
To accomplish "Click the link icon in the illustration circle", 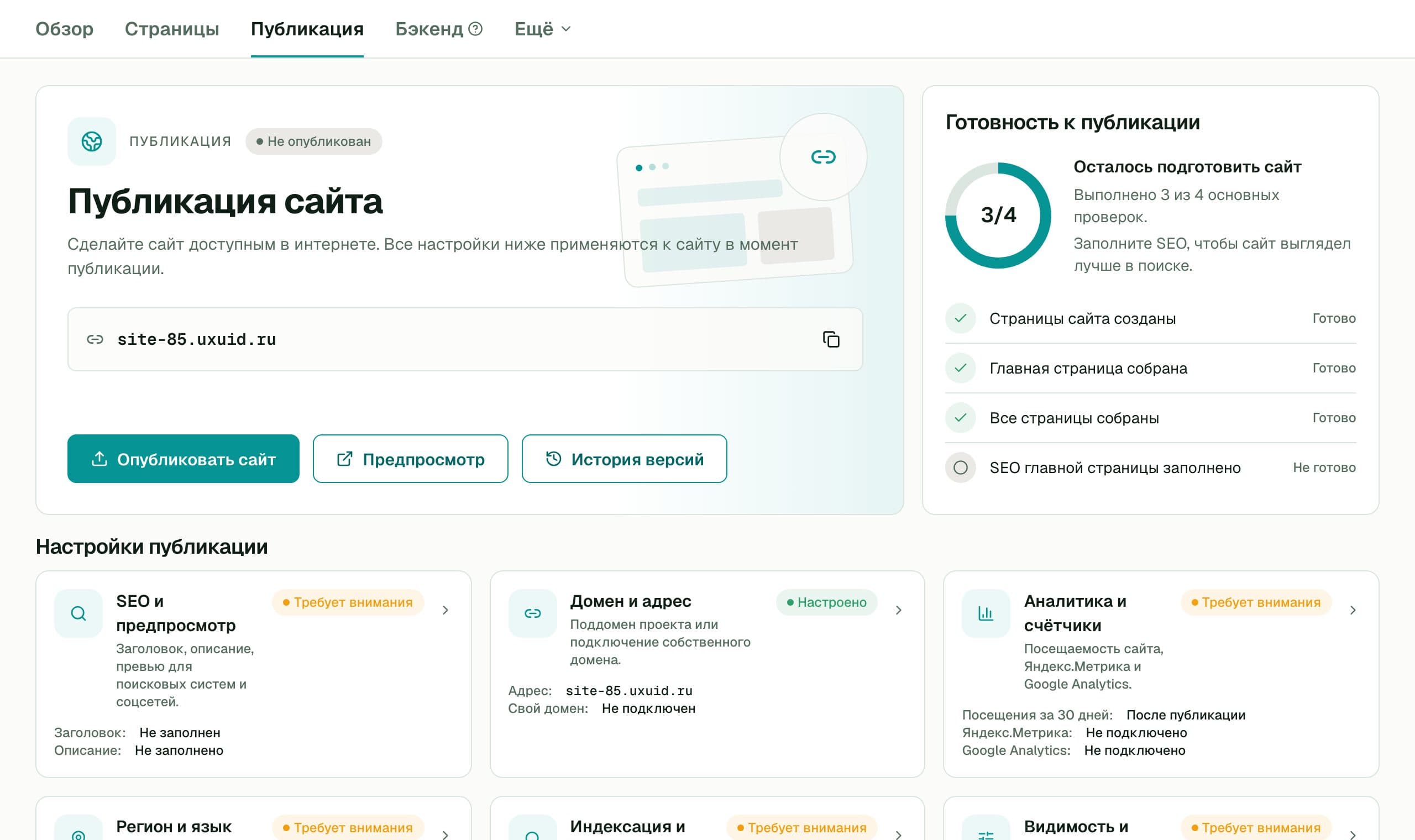I will pos(823,157).
